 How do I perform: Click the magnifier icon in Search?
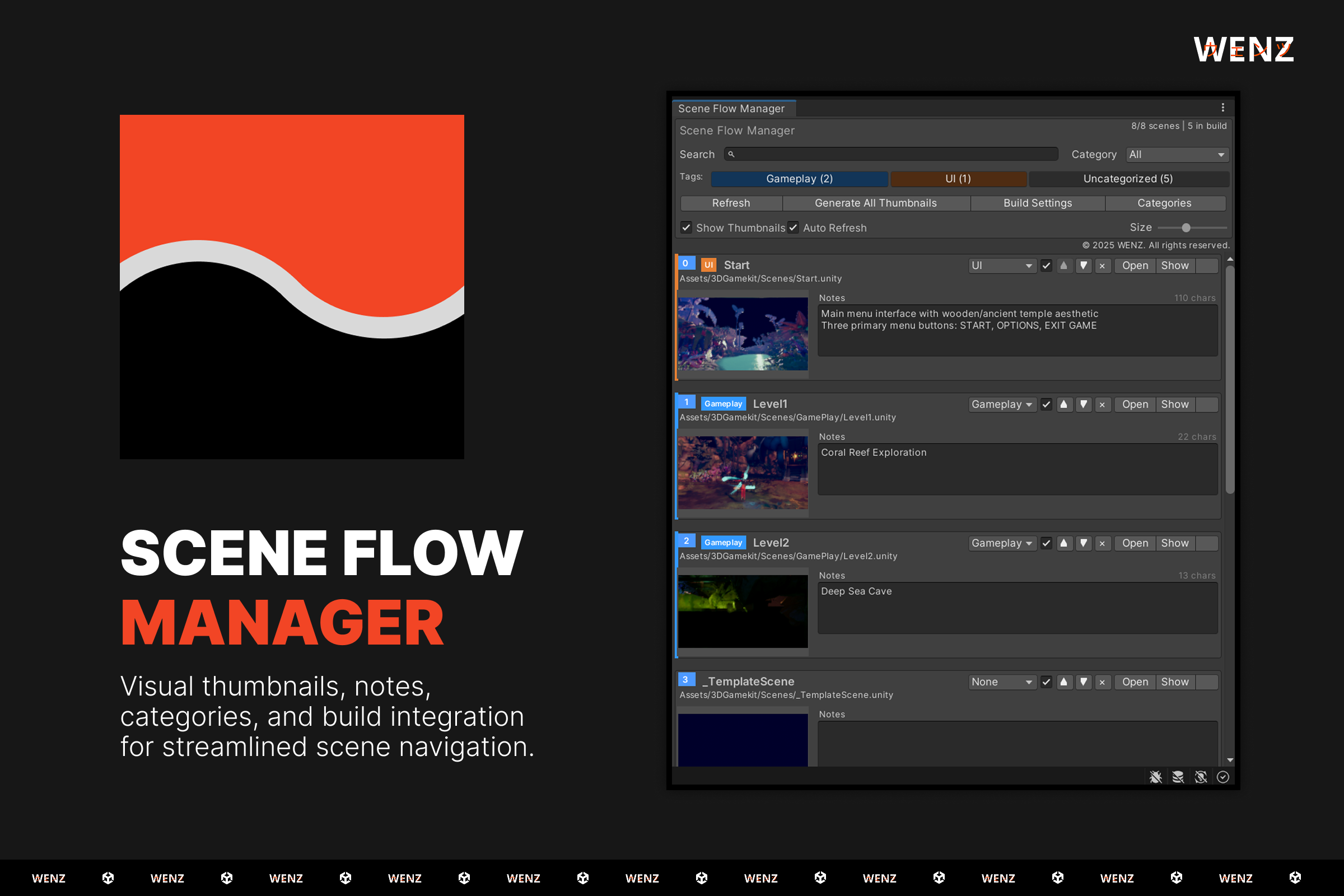[731, 155]
